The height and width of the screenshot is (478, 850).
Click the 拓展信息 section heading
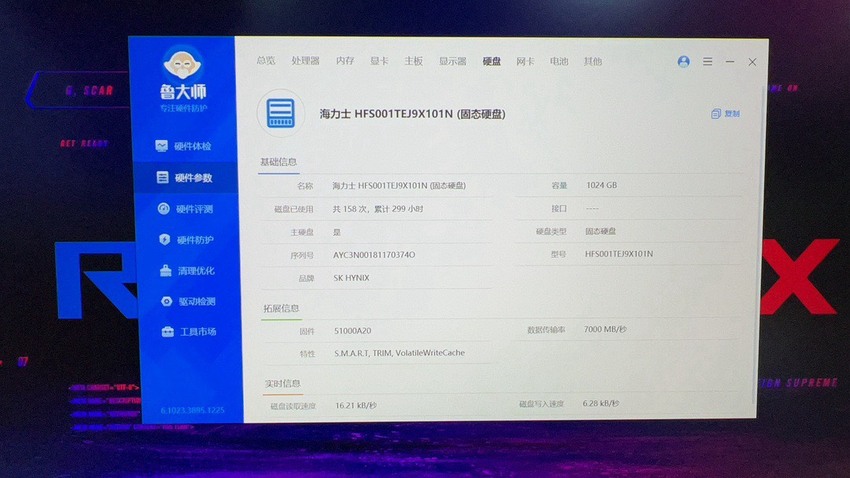coord(281,308)
